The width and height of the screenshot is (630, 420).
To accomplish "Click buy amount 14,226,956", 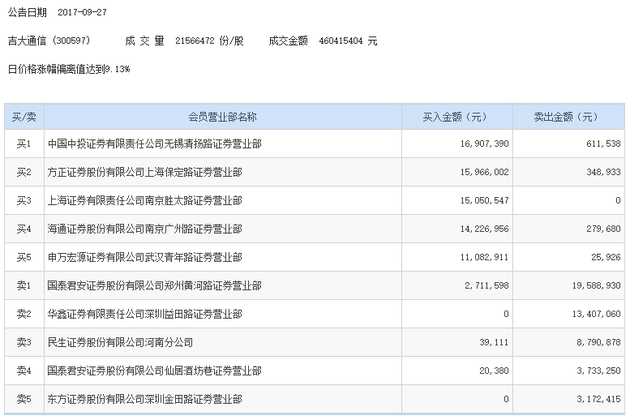I will point(485,229).
